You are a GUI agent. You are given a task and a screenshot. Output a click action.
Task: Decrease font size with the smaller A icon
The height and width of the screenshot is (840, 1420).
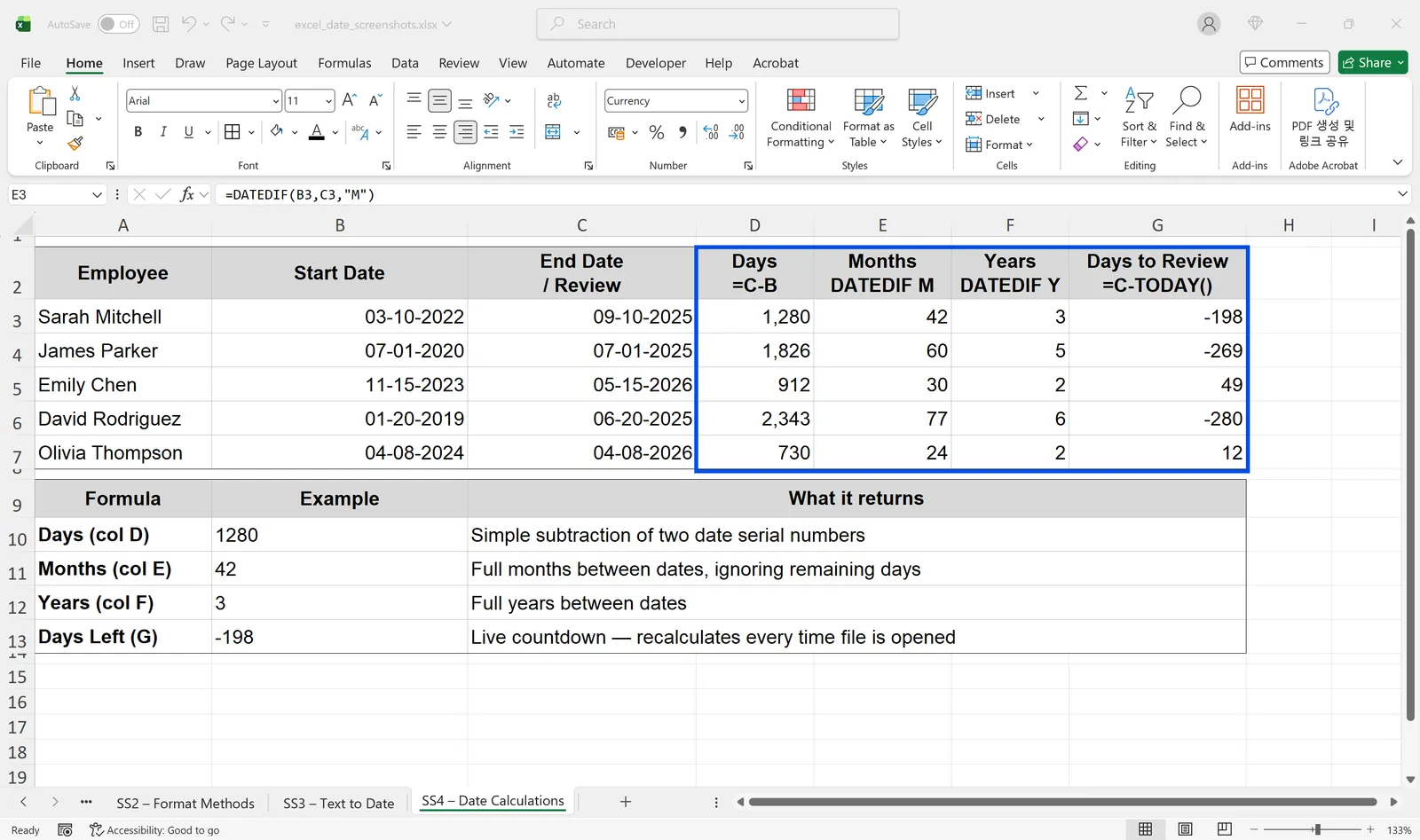point(375,100)
